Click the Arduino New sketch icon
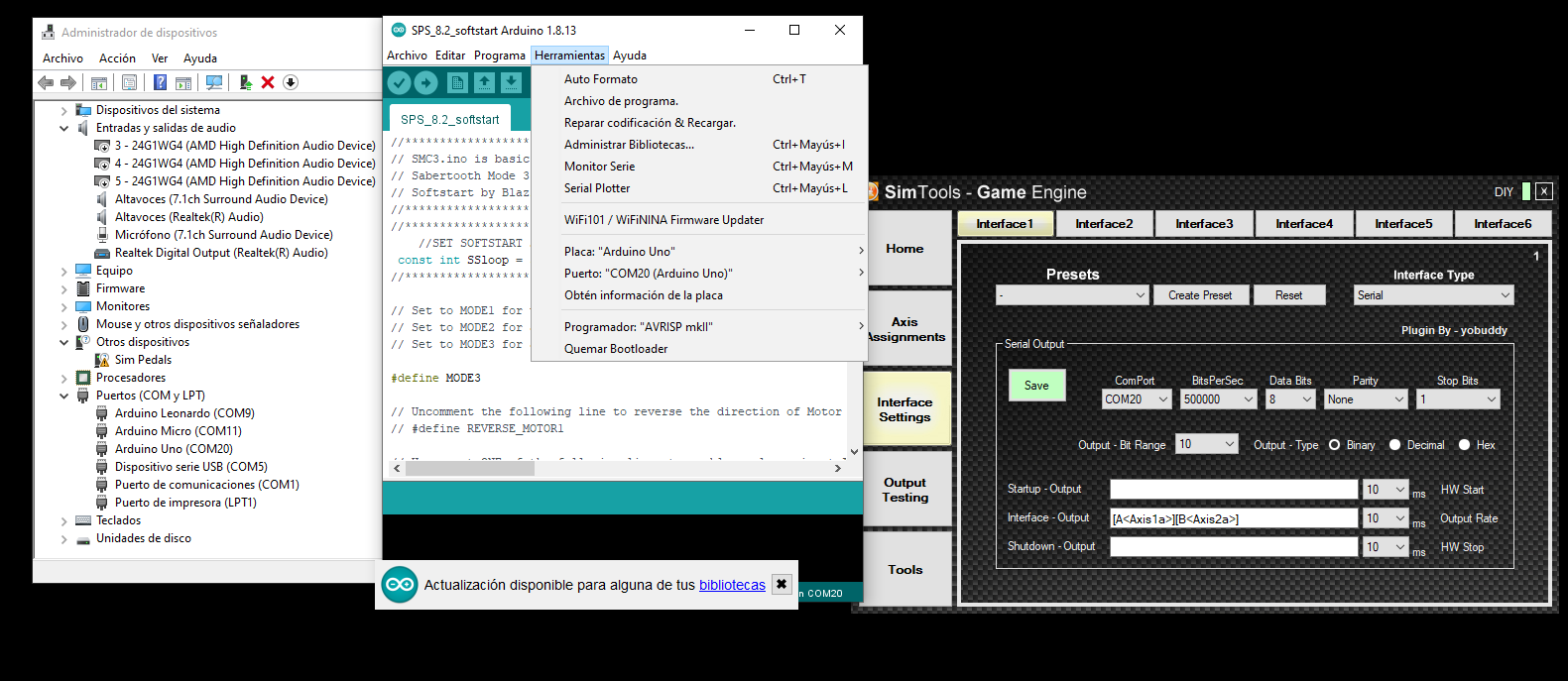 coord(457,83)
